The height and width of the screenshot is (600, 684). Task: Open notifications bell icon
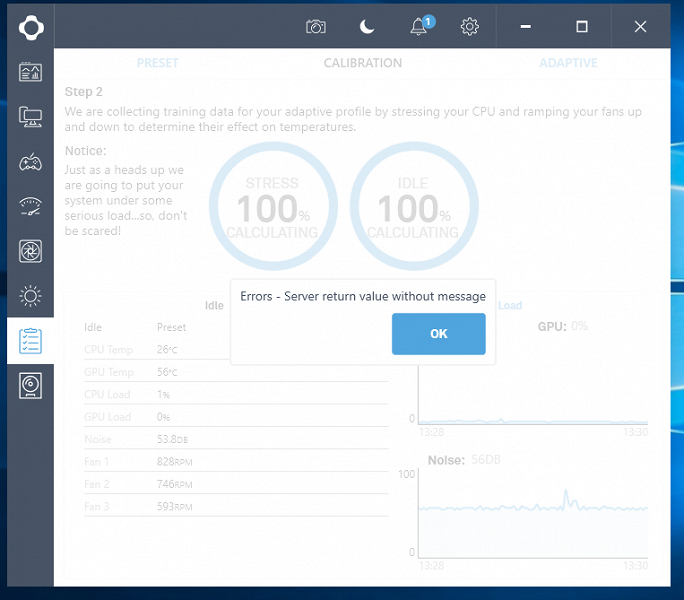[419, 26]
